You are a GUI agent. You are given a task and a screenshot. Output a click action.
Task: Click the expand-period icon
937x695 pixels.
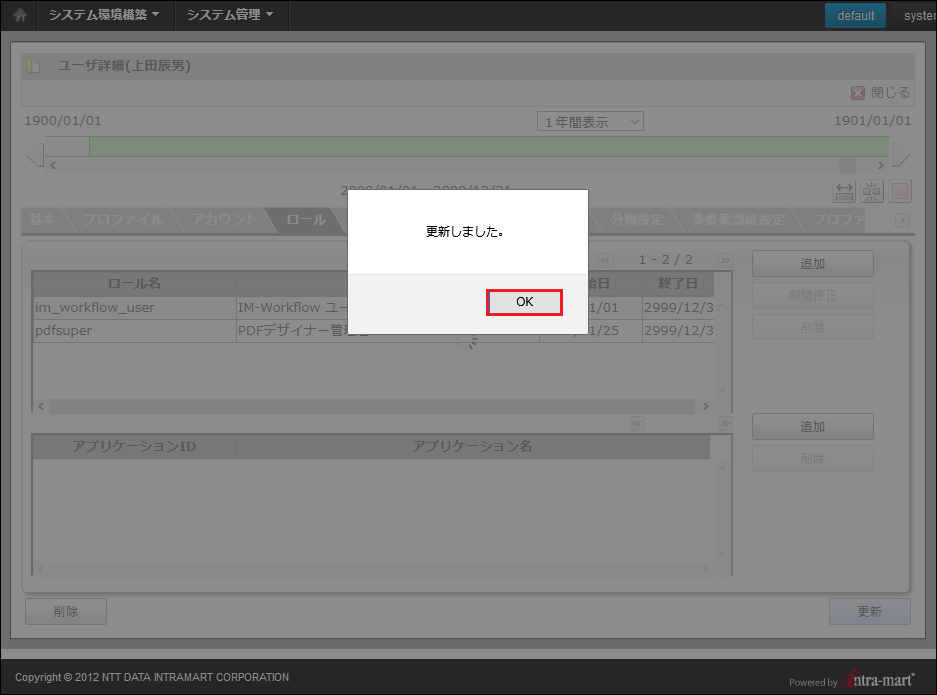[x=844, y=192]
